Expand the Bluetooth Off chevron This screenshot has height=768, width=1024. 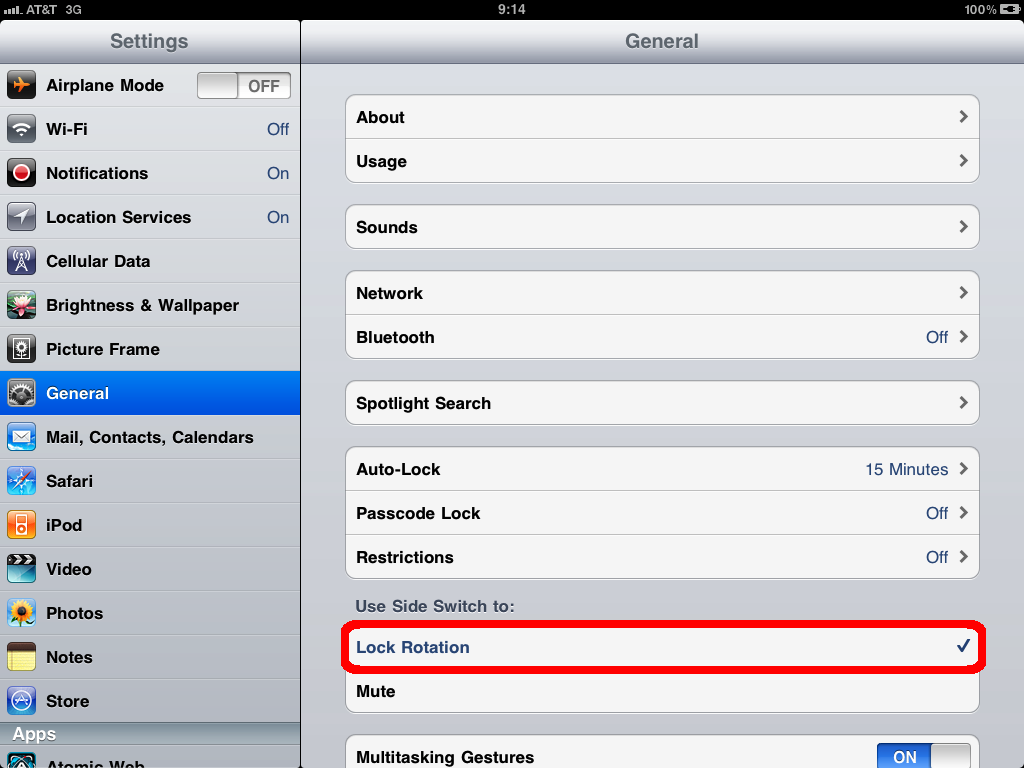963,337
